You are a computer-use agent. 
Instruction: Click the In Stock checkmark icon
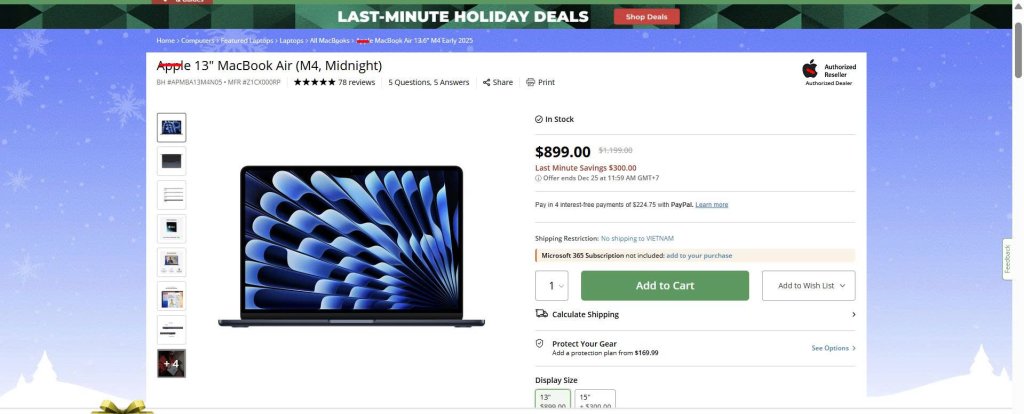click(539, 119)
